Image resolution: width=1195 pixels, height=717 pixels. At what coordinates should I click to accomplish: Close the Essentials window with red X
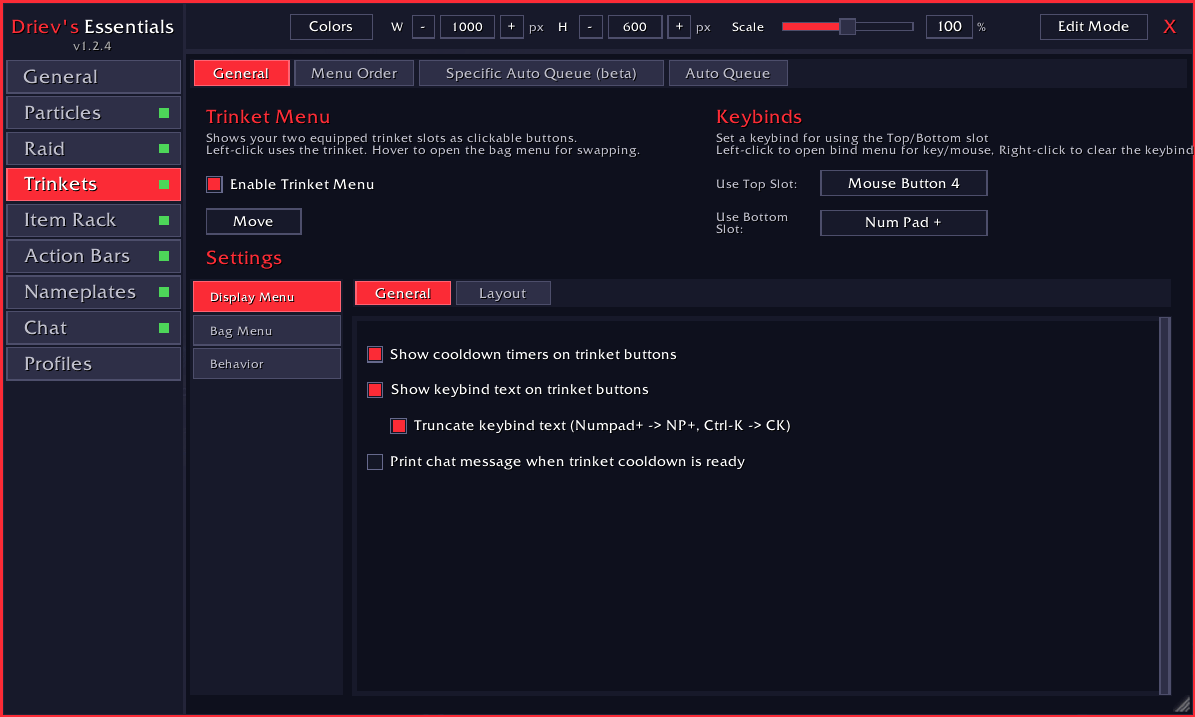(x=1170, y=27)
